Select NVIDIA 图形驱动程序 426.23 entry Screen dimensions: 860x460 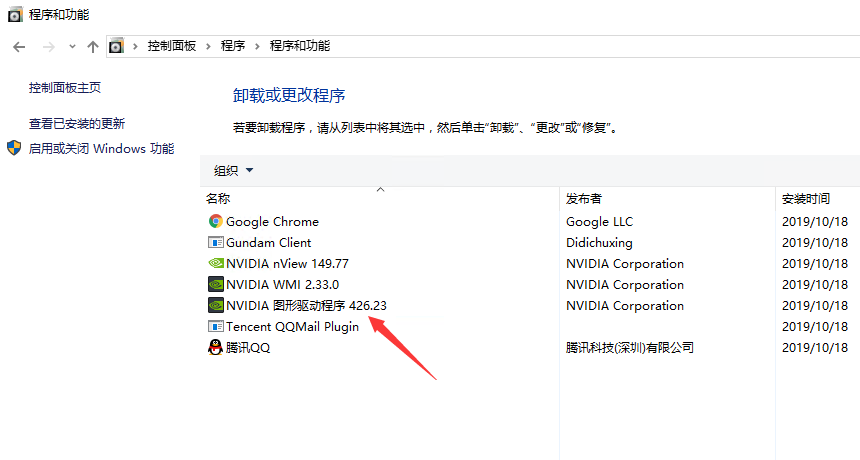coord(306,305)
